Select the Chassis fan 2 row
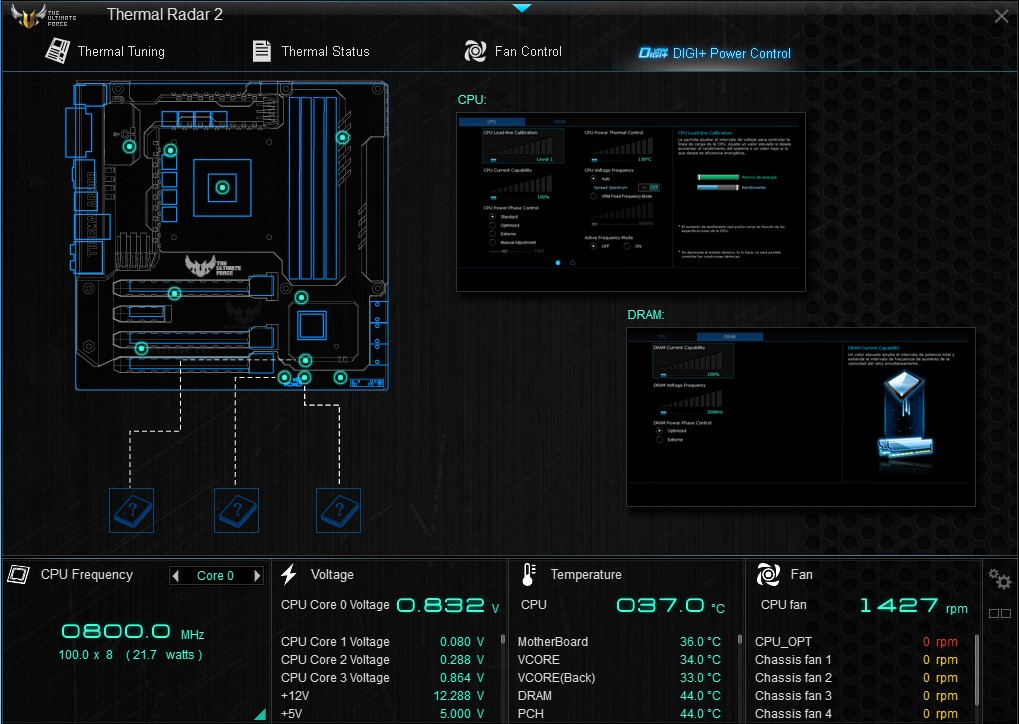 pos(857,678)
